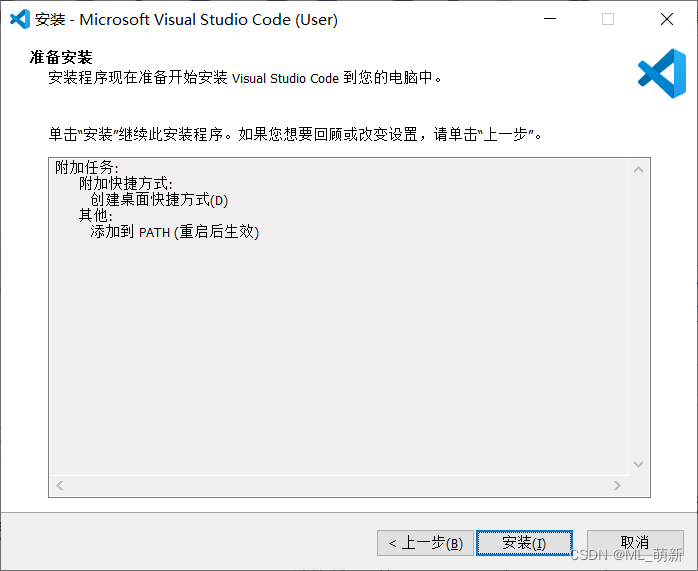
Task: Select the line 创建桌面快捷方式(D)
Action: coord(159,200)
